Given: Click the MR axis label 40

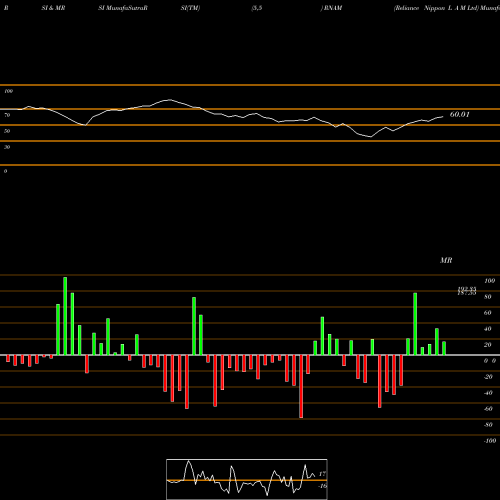Looking at the screenshot, I should 488,329.
